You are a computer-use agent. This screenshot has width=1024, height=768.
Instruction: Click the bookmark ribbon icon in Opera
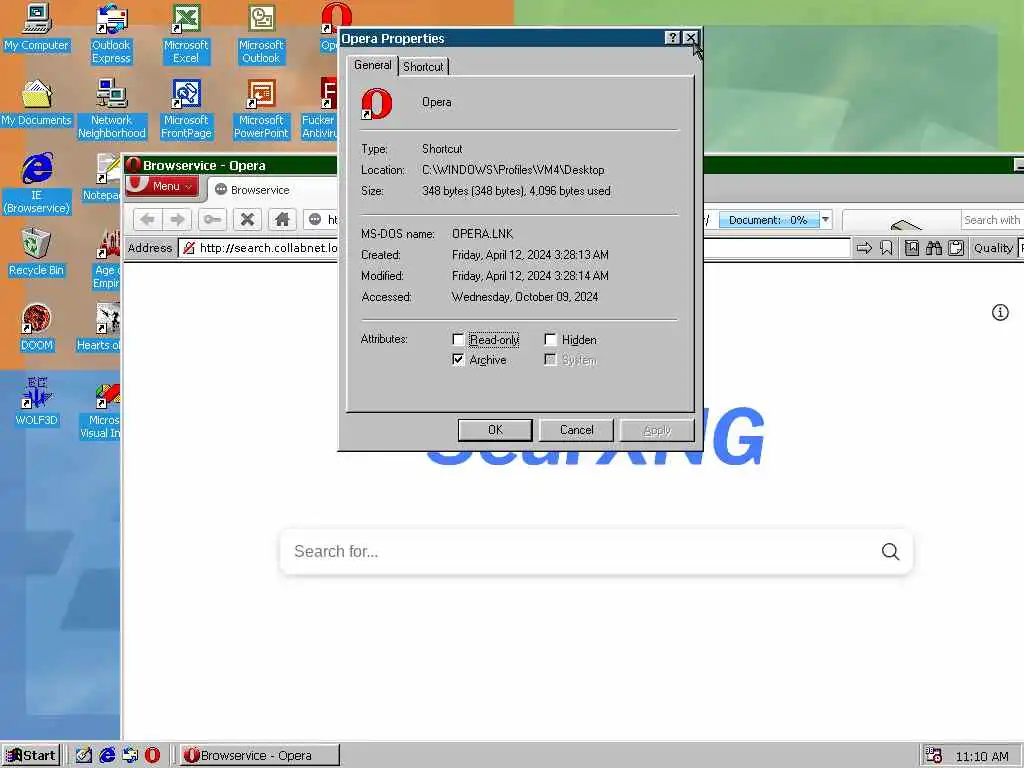pyautogui.click(x=886, y=248)
